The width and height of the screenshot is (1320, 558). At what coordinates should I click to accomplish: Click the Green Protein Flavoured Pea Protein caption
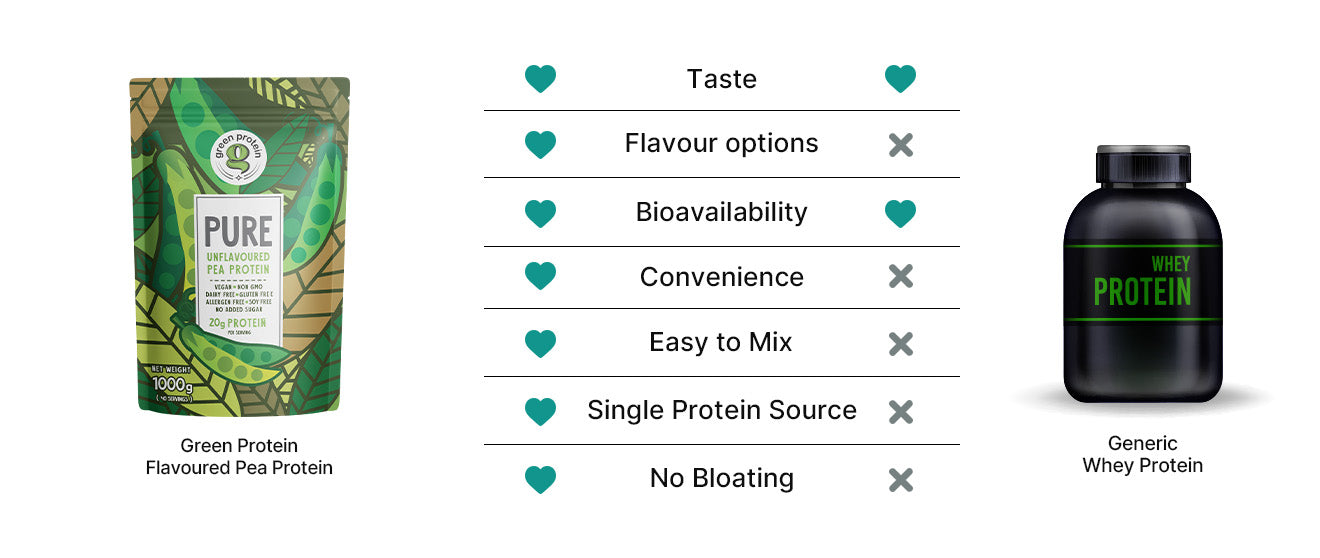coord(239,456)
